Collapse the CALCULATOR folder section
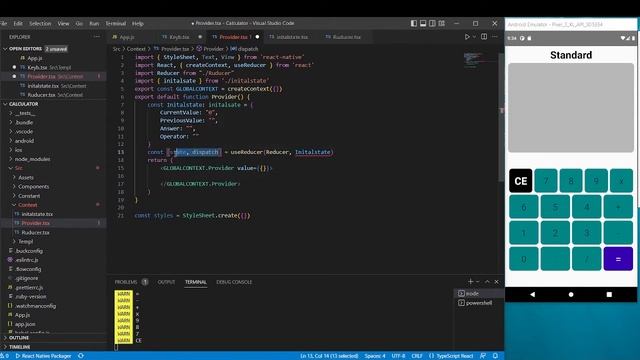 click(x=24, y=104)
